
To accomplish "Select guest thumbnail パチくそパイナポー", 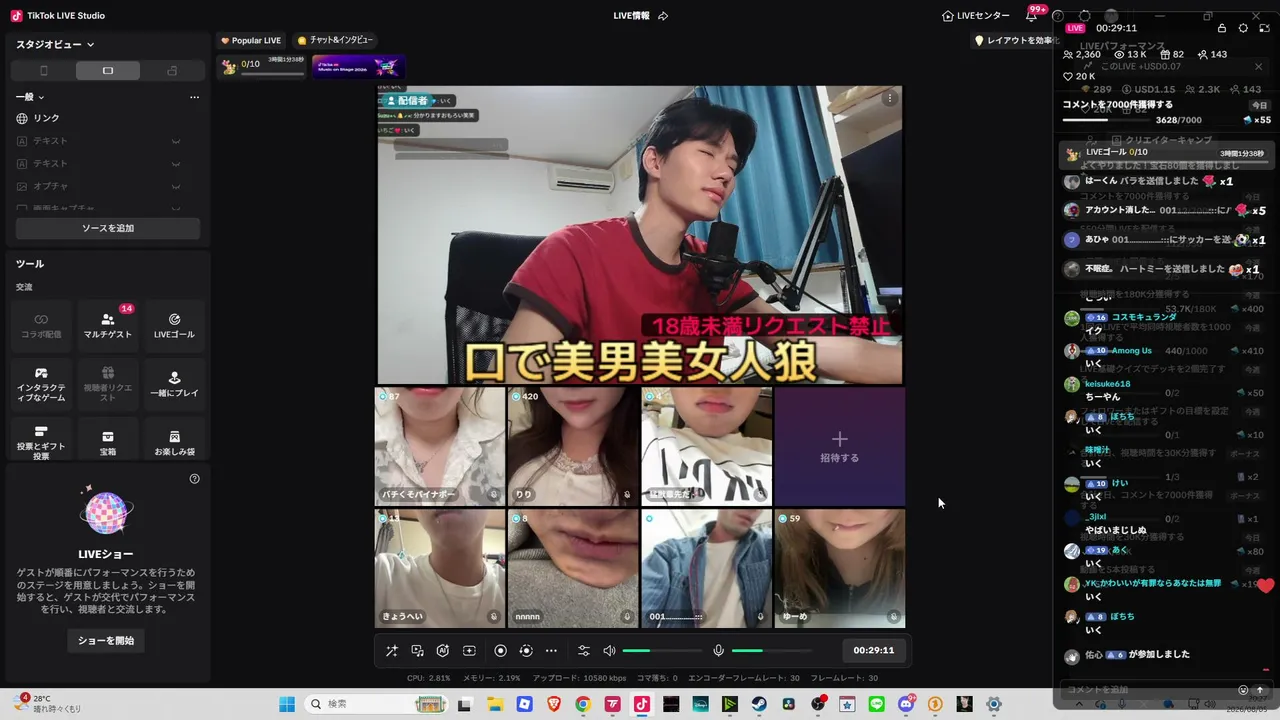I will pos(440,447).
